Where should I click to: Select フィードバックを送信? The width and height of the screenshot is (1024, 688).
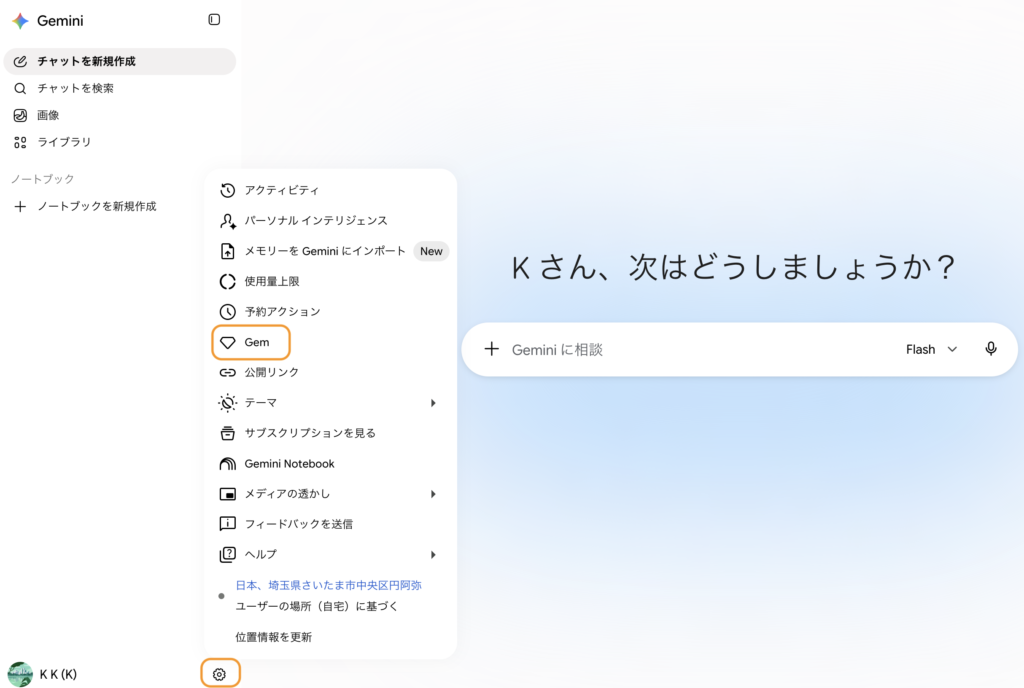click(330, 524)
